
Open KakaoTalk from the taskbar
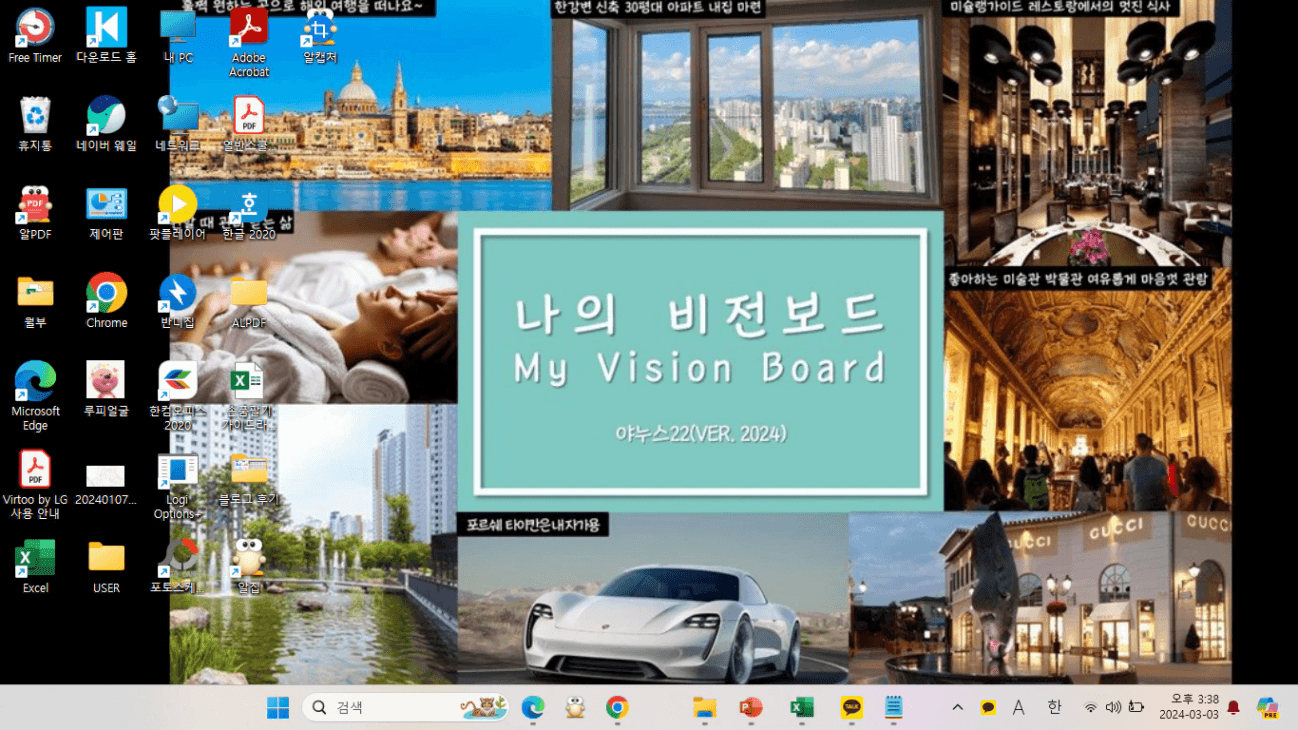pyautogui.click(x=852, y=707)
